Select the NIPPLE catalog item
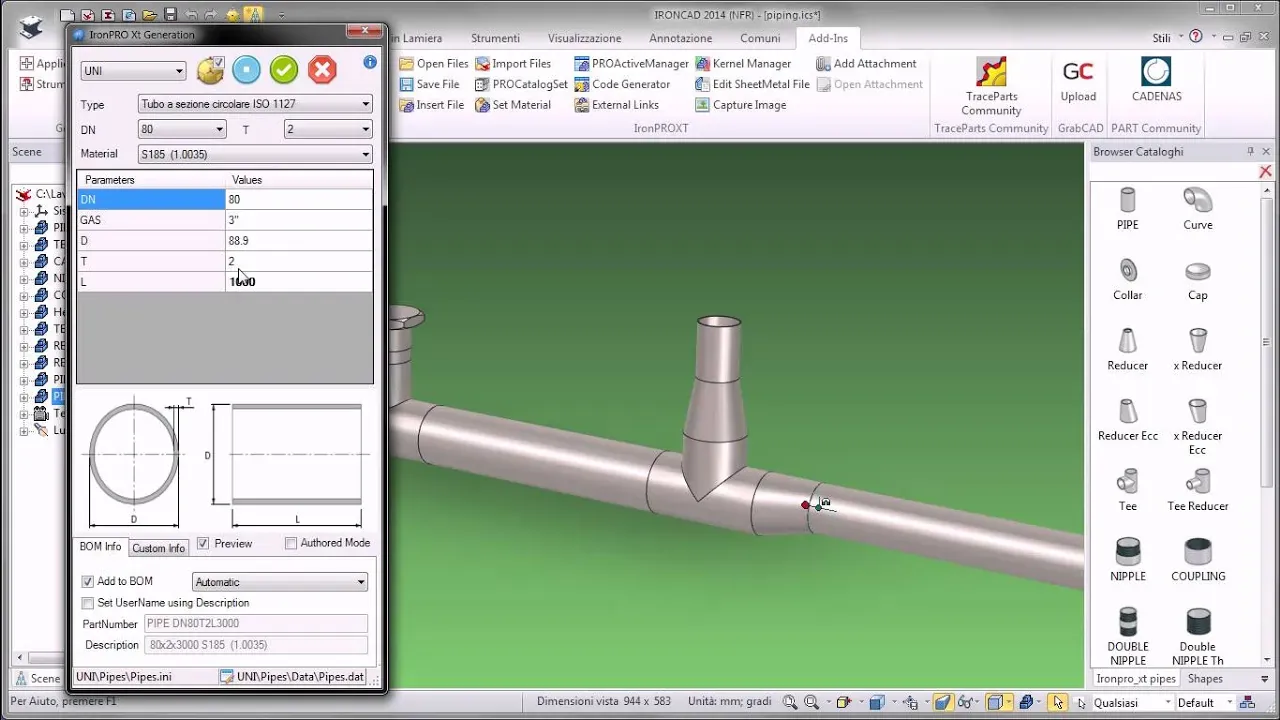This screenshot has width=1280, height=720. [x=1127, y=560]
